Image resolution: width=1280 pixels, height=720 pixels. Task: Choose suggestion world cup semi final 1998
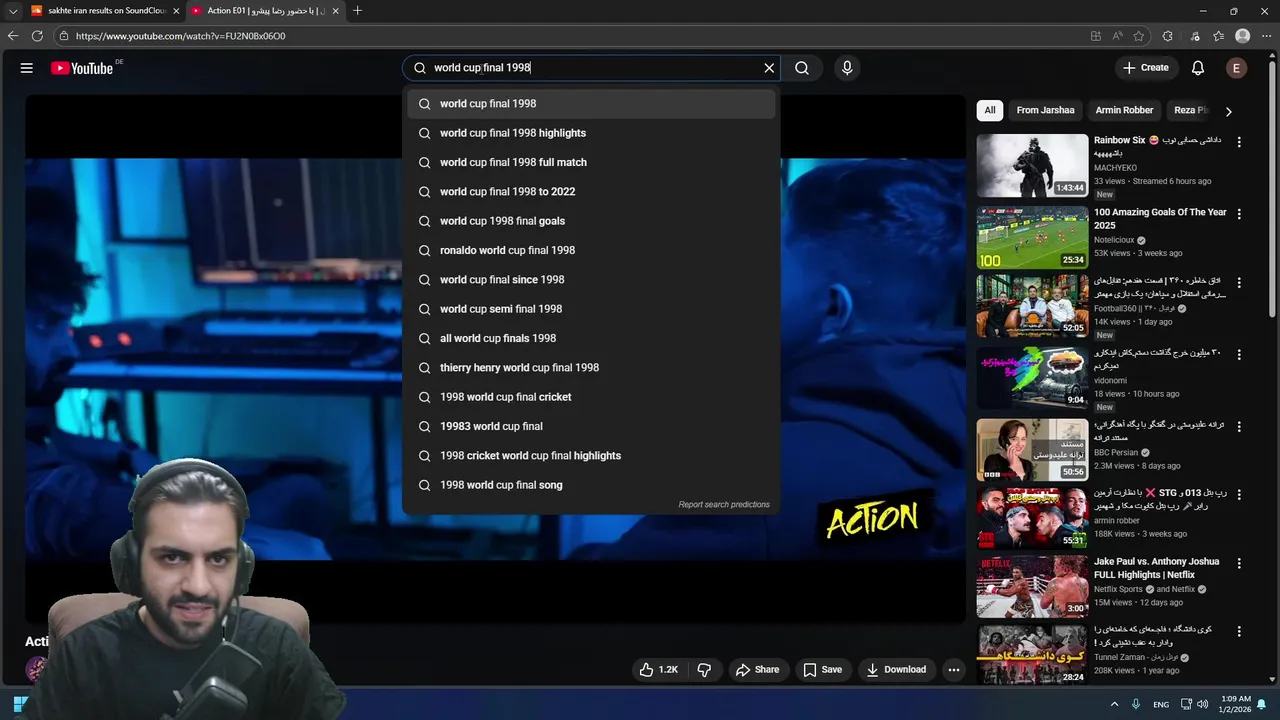pyautogui.click(x=591, y=309)
